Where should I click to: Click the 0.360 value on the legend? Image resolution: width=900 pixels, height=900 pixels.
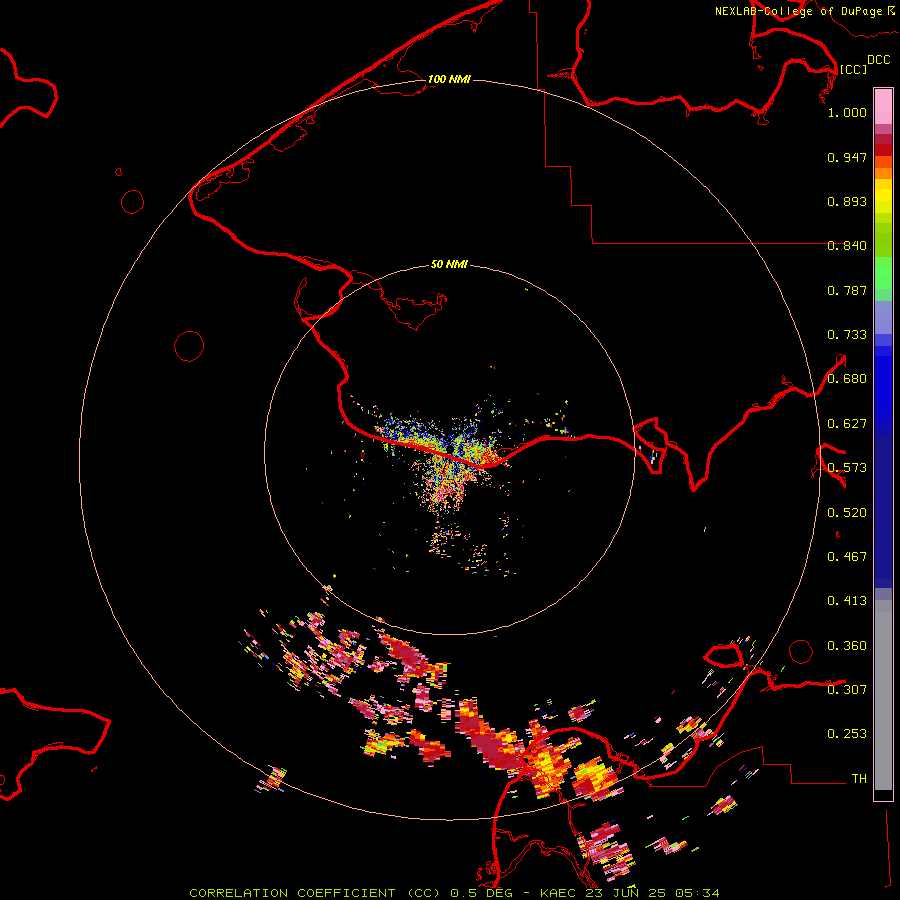(847, 646)
